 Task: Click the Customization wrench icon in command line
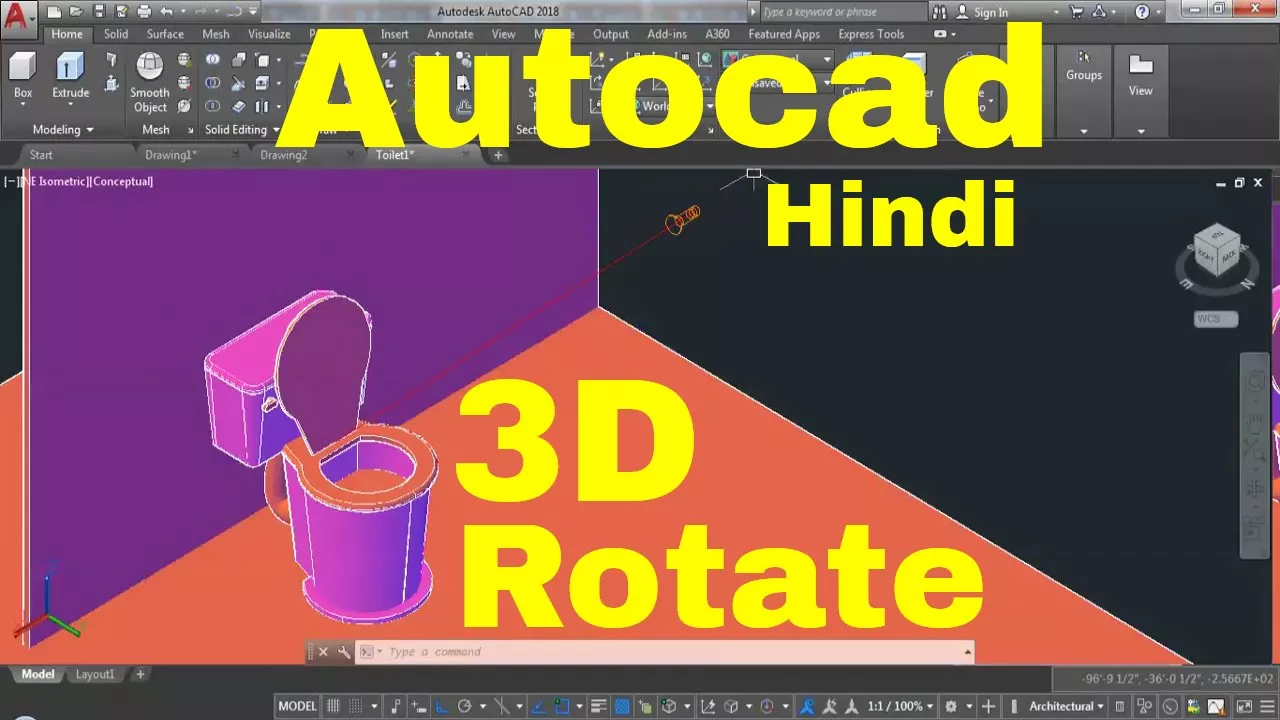343,652
